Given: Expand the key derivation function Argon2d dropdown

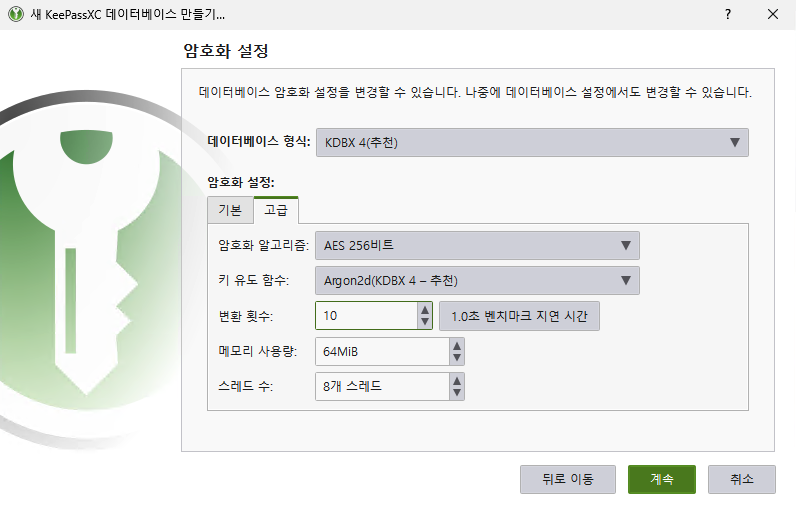Looking at the screenshot, I should click(x=477, y=280).
